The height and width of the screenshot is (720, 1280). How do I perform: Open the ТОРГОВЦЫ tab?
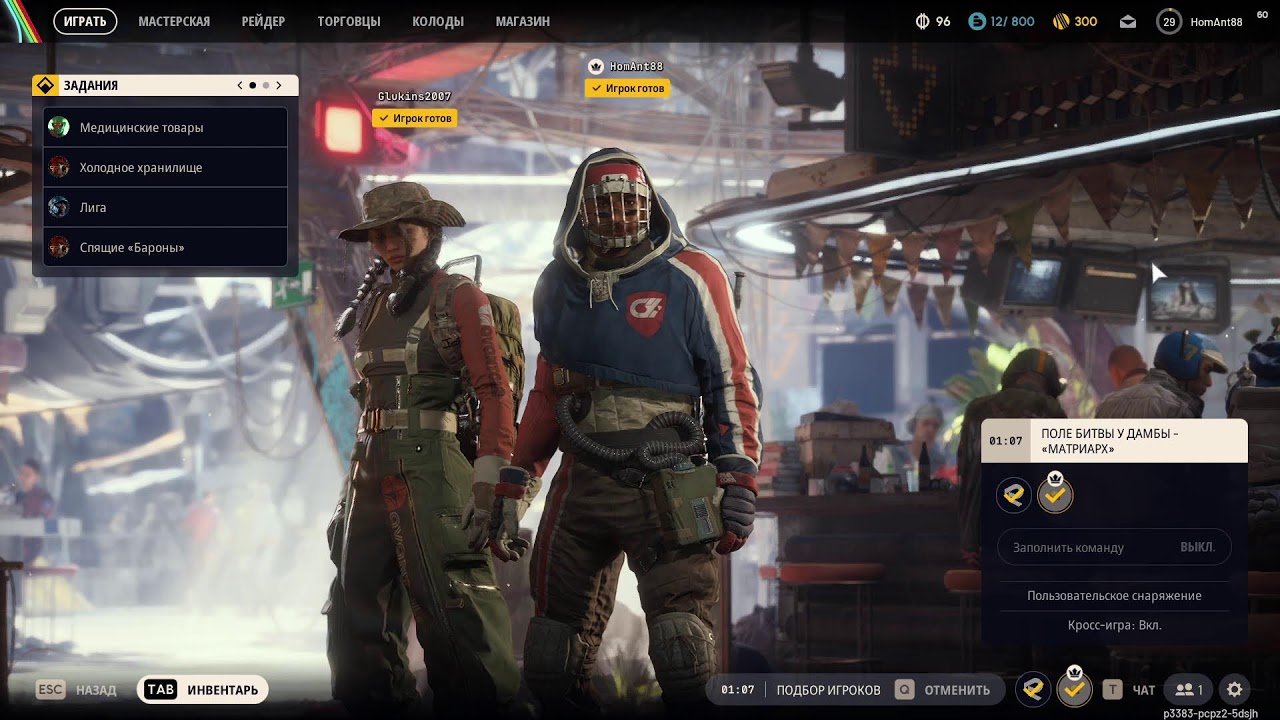[349, 21]
